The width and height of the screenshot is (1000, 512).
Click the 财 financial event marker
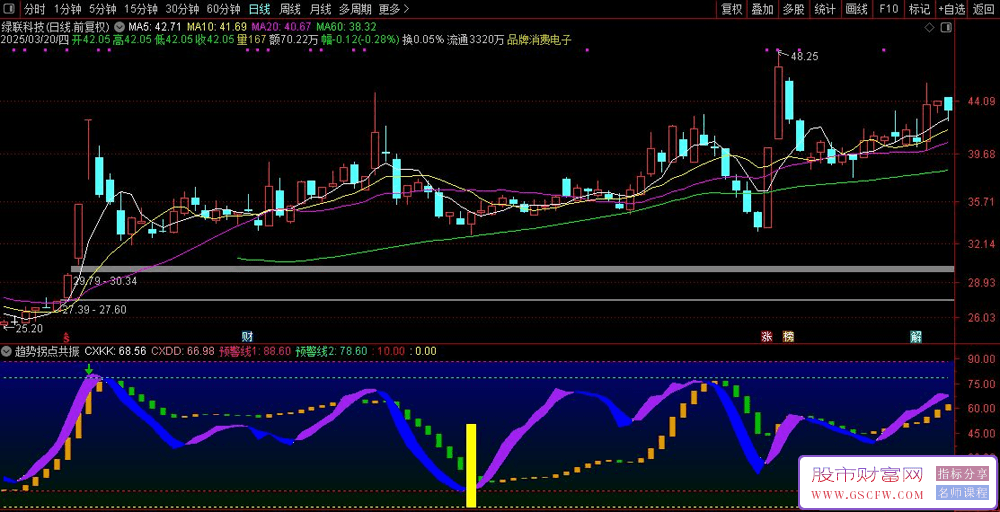click(x=247, y=336)
